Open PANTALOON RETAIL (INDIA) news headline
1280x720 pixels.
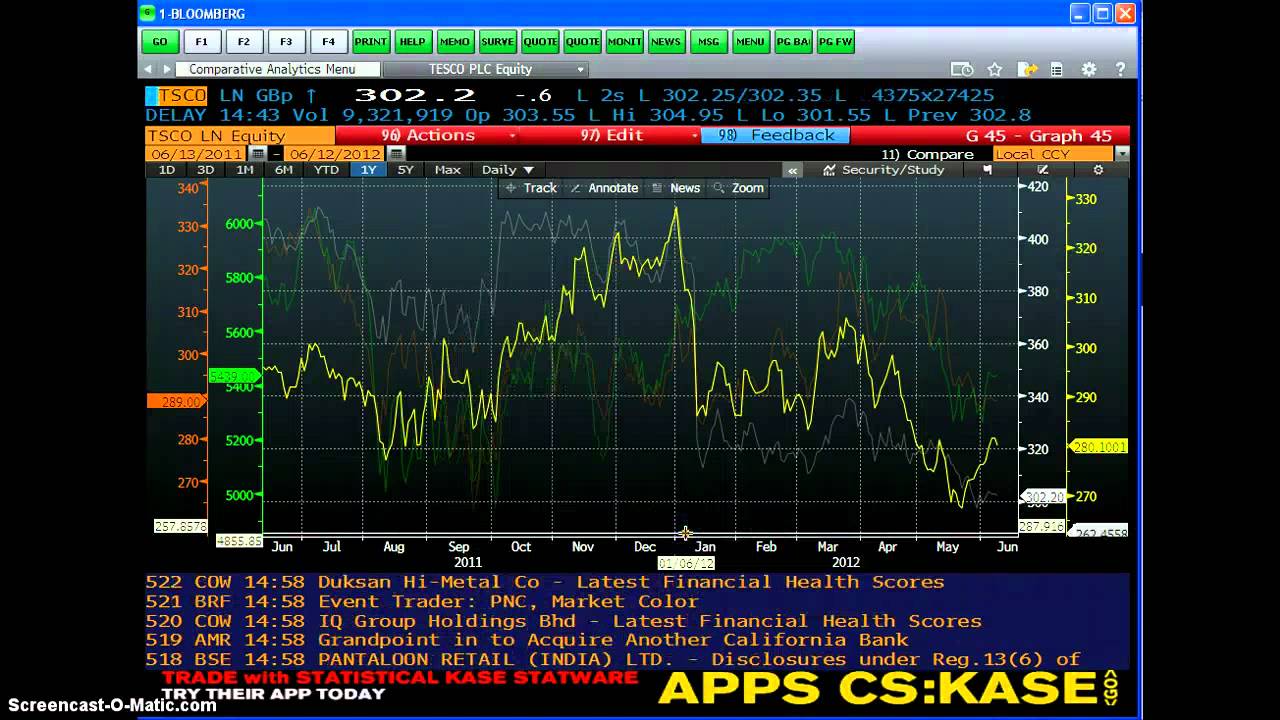pyautogui.click(x=637, y=659)
